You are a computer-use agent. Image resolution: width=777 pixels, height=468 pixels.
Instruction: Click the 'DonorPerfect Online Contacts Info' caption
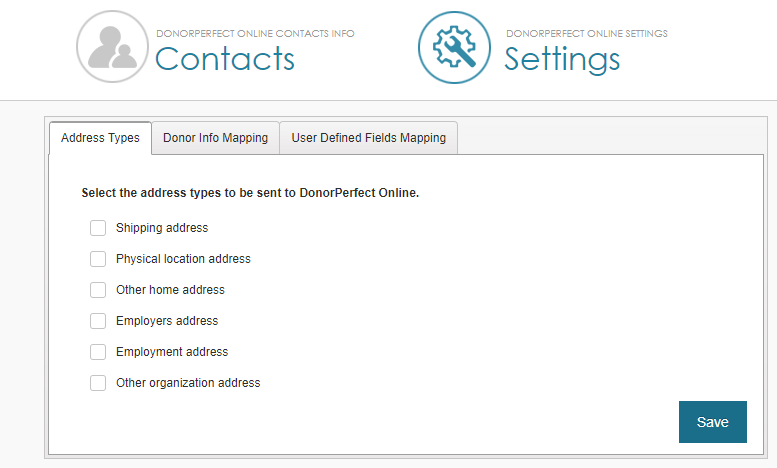[x=255, y=34]
